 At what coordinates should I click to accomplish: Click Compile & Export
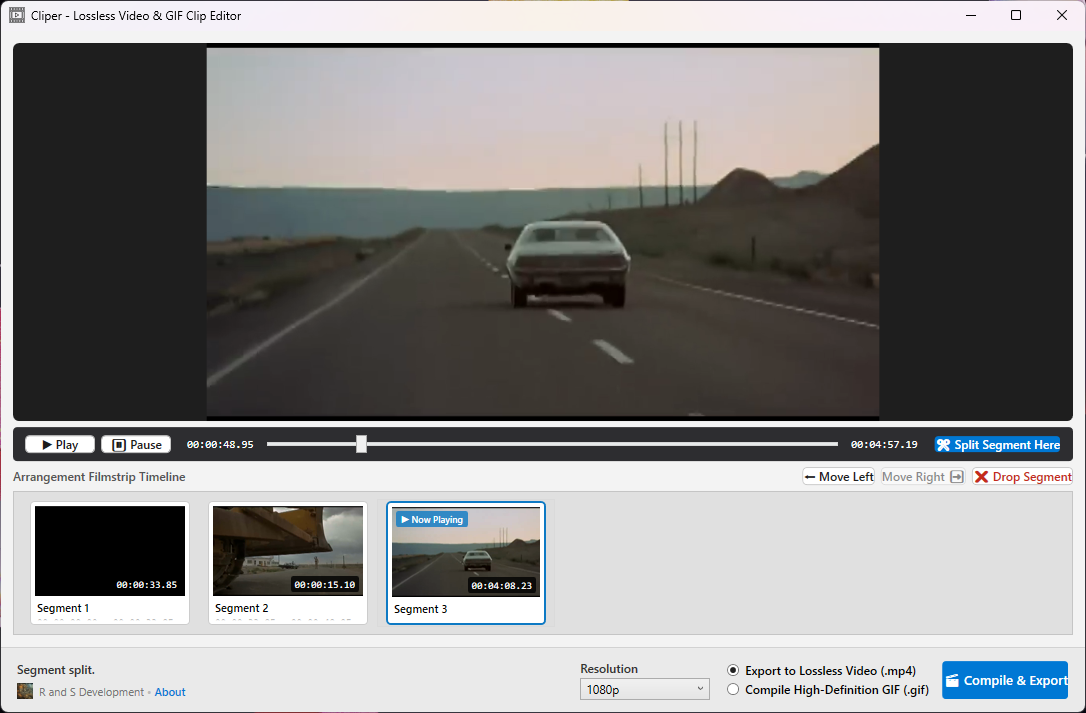tap(1005, 680)
